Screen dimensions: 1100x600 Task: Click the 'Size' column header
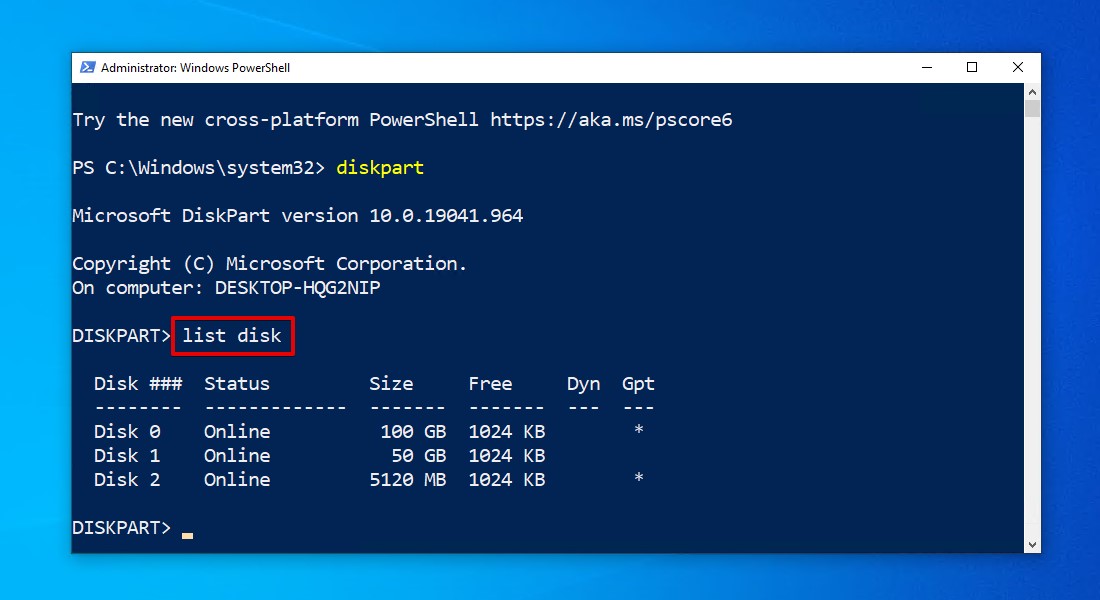[391, 384]
